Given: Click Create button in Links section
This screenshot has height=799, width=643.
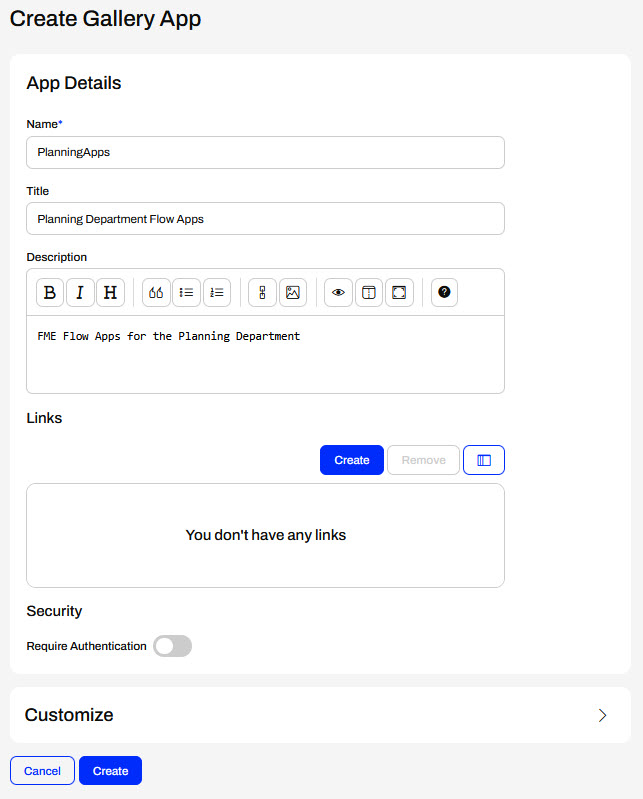Looking at the screenshot, I should click(x=352, y=460).
